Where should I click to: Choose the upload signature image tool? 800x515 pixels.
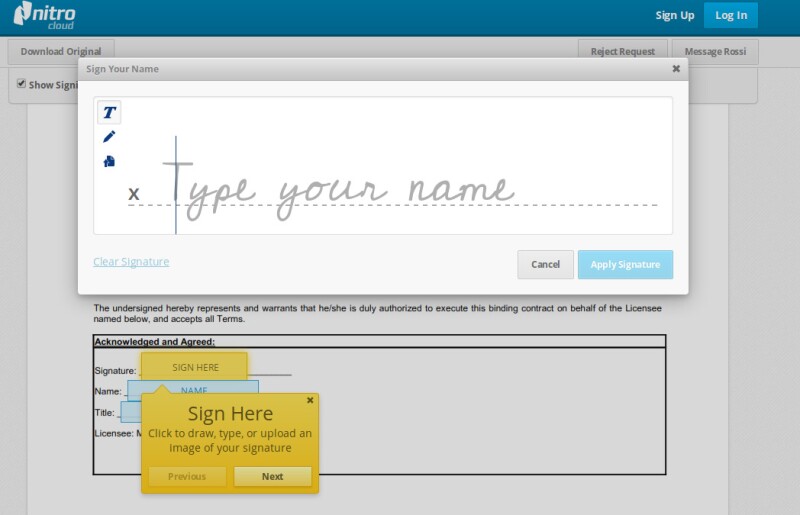pos(109,161)
